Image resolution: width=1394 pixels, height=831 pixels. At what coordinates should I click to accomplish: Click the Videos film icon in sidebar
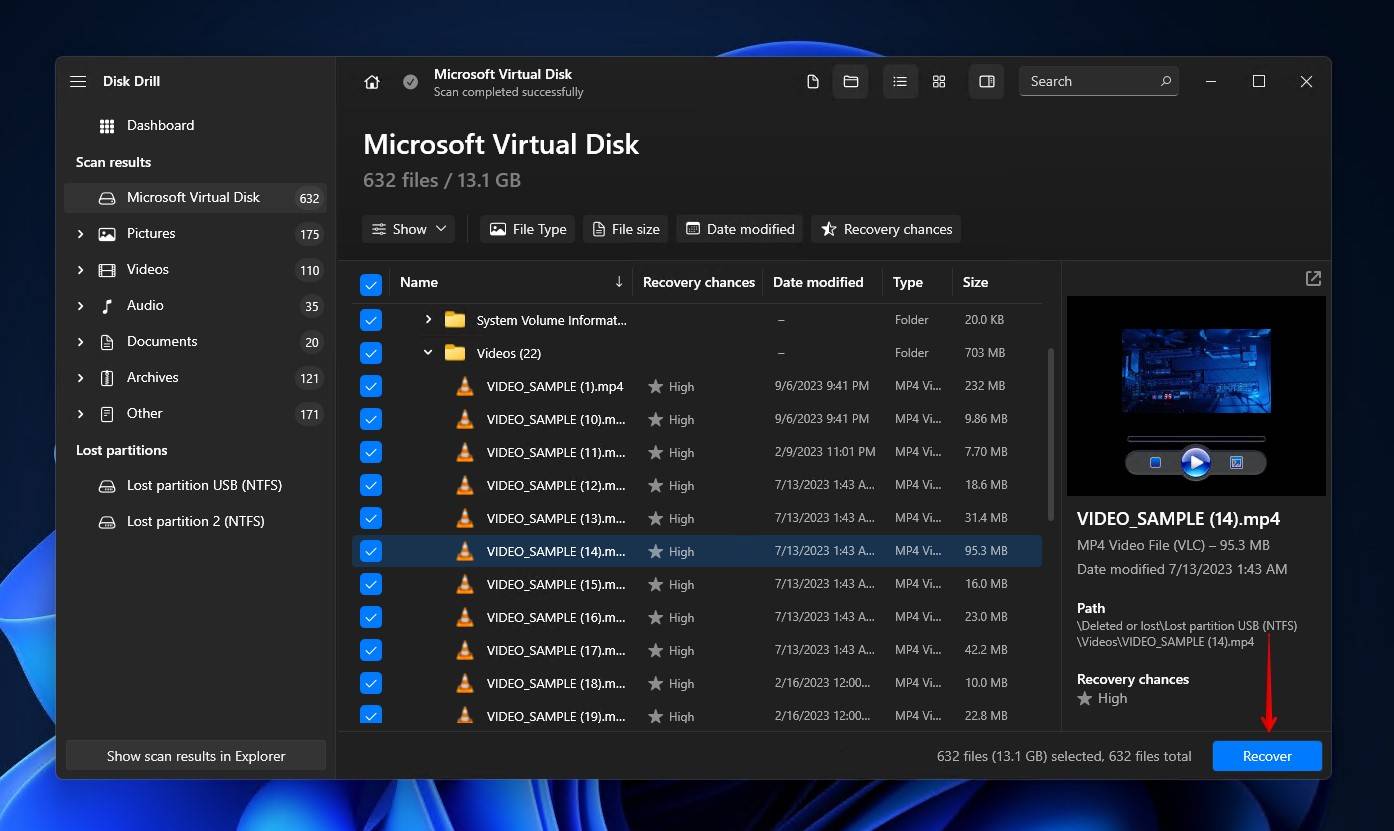107,270
